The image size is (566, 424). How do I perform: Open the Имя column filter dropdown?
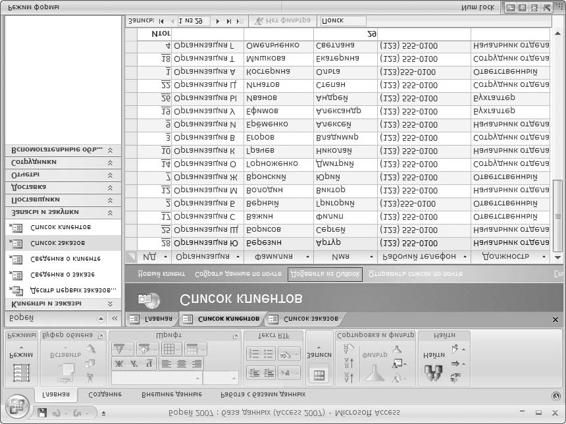click(x=371, y=257)
